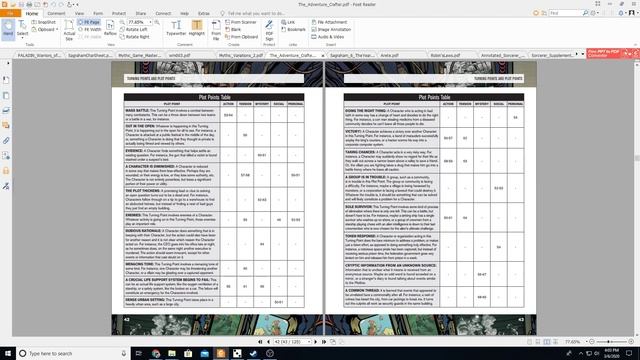Switch to the Form ribbon tab
This screenshot has height=360, width=640.
(98, 13)
